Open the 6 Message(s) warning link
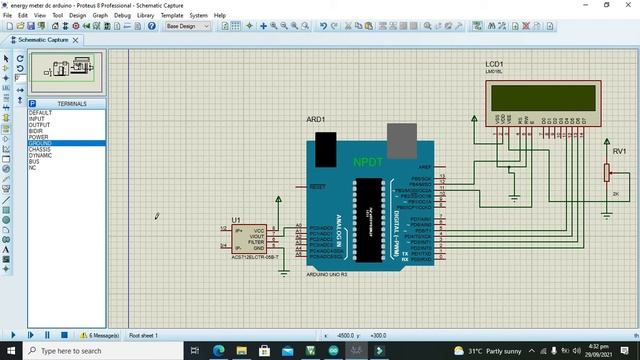Viewport: 640px width, 360px height. (x=100, y=336)
